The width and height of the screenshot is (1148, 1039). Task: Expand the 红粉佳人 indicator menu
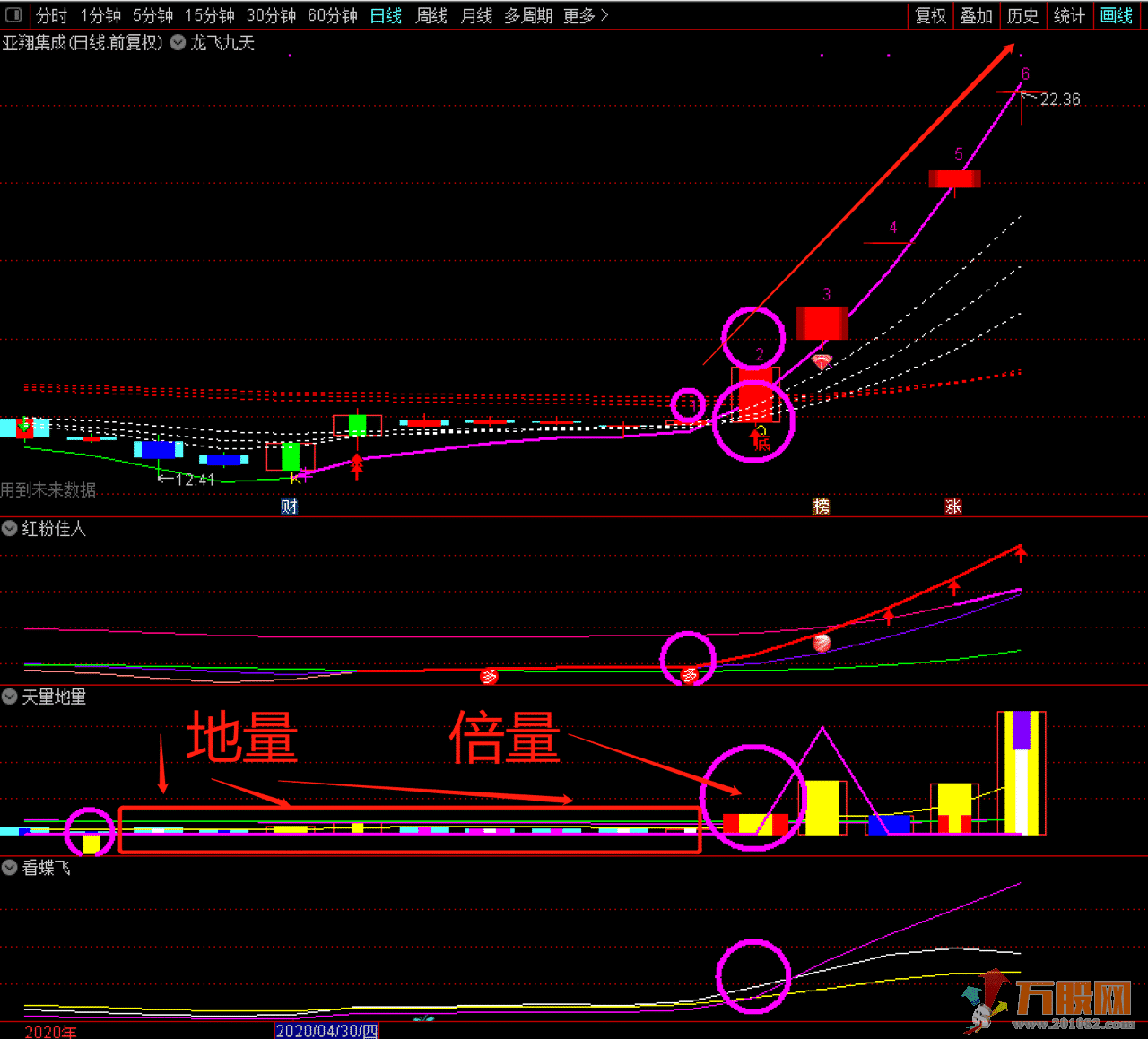(x=10, y=528)
